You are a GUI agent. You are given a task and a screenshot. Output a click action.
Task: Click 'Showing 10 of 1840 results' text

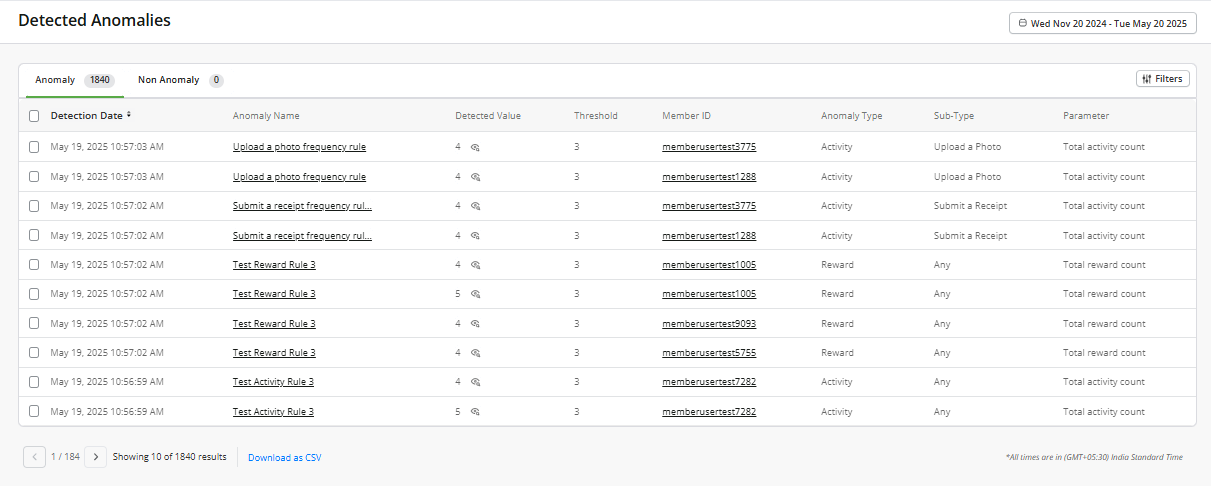click(x=169, y=457)
